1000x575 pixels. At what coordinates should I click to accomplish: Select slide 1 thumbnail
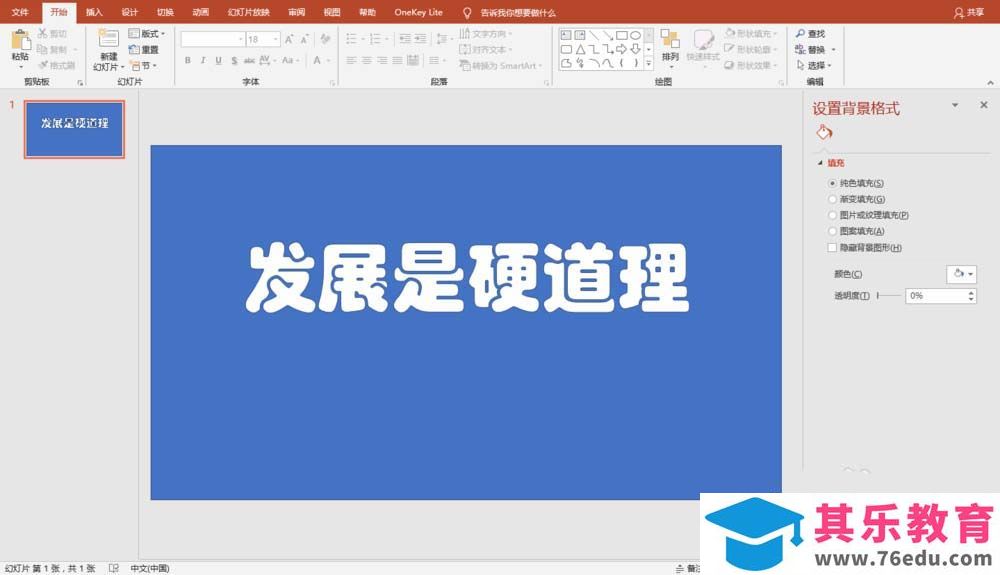point(74,129)
